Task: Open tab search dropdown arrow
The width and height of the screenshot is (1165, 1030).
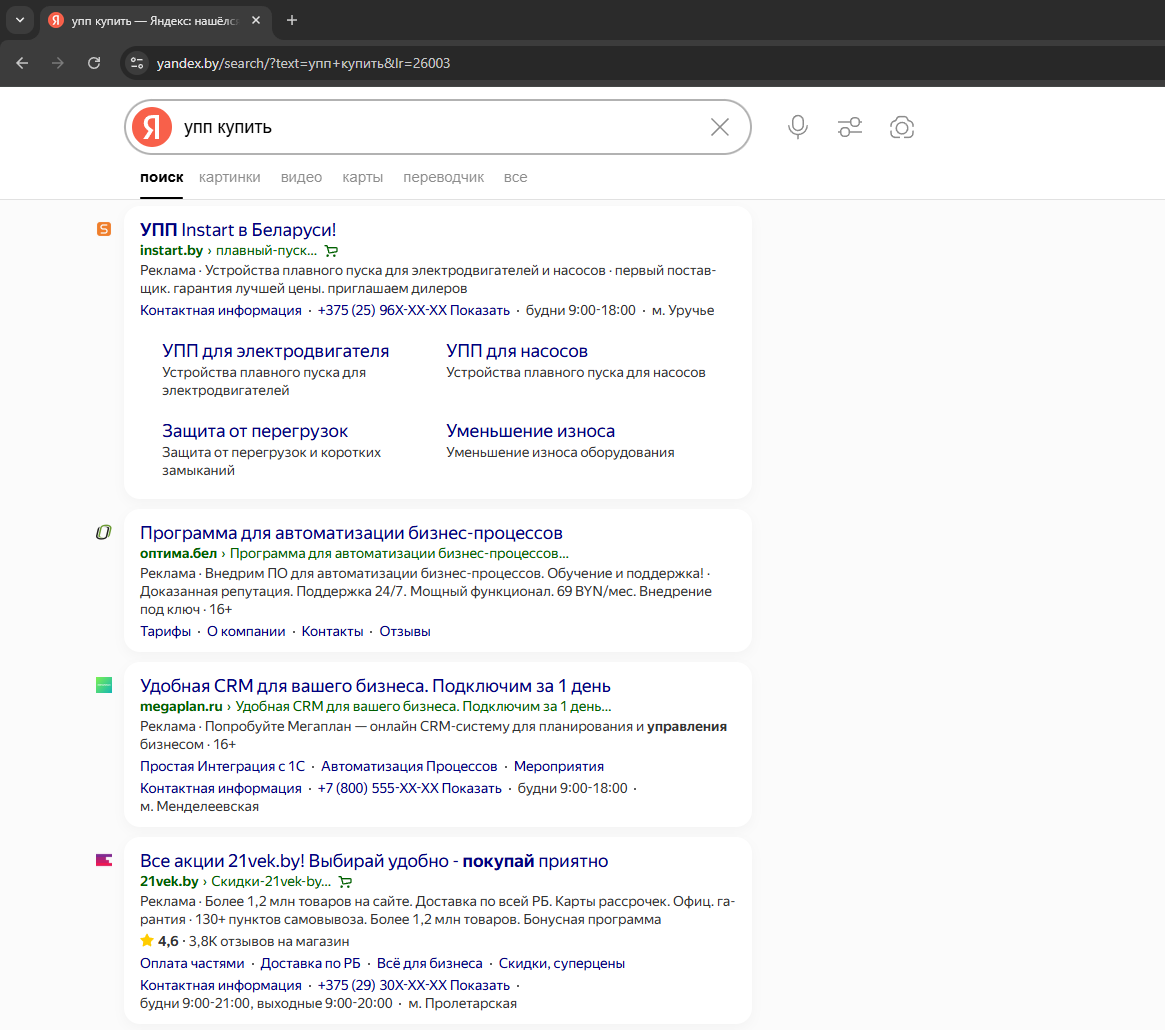Action: coord(20,20)
